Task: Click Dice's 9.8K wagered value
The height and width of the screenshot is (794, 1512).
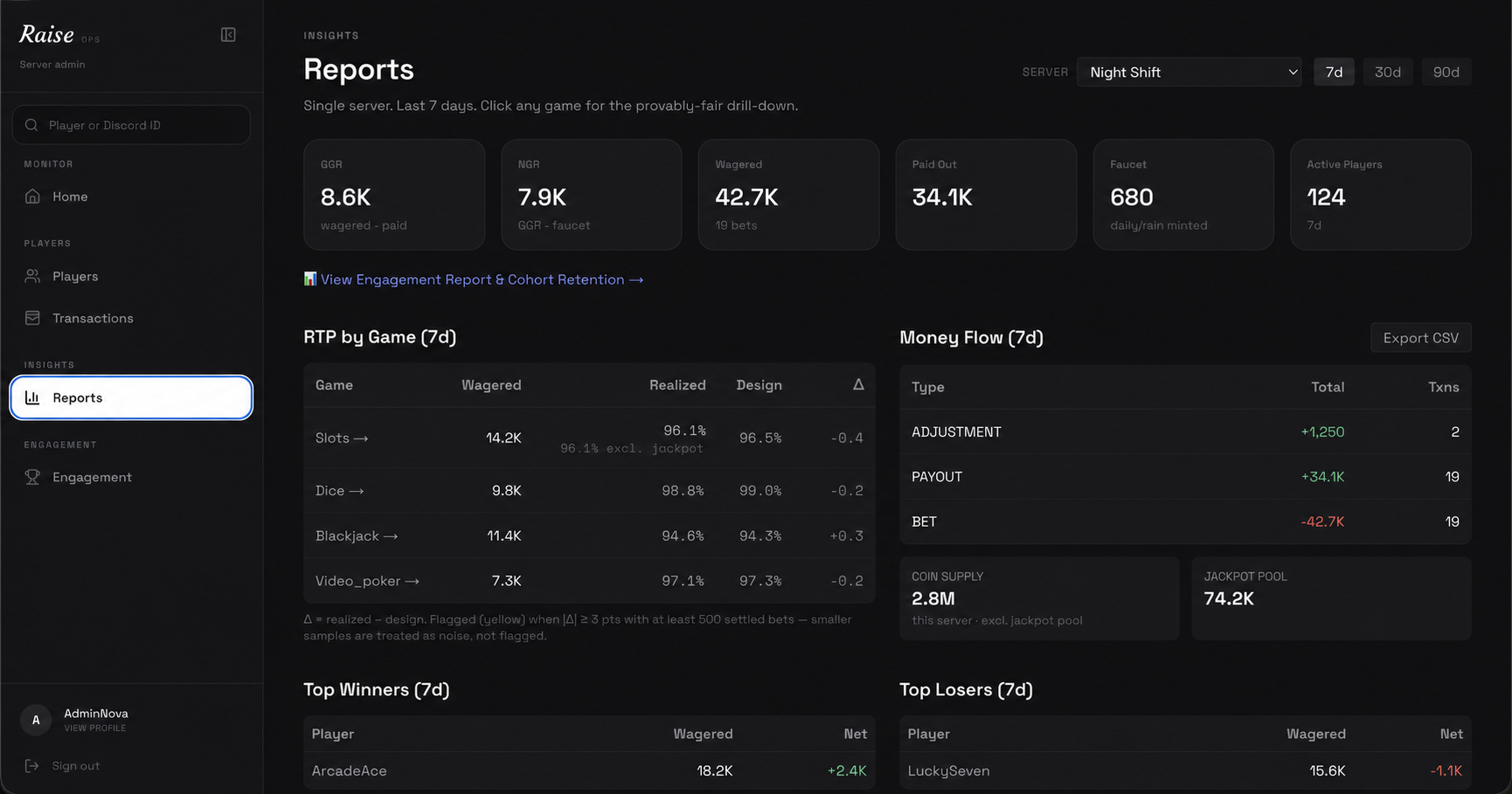Action: pos(506,491)
